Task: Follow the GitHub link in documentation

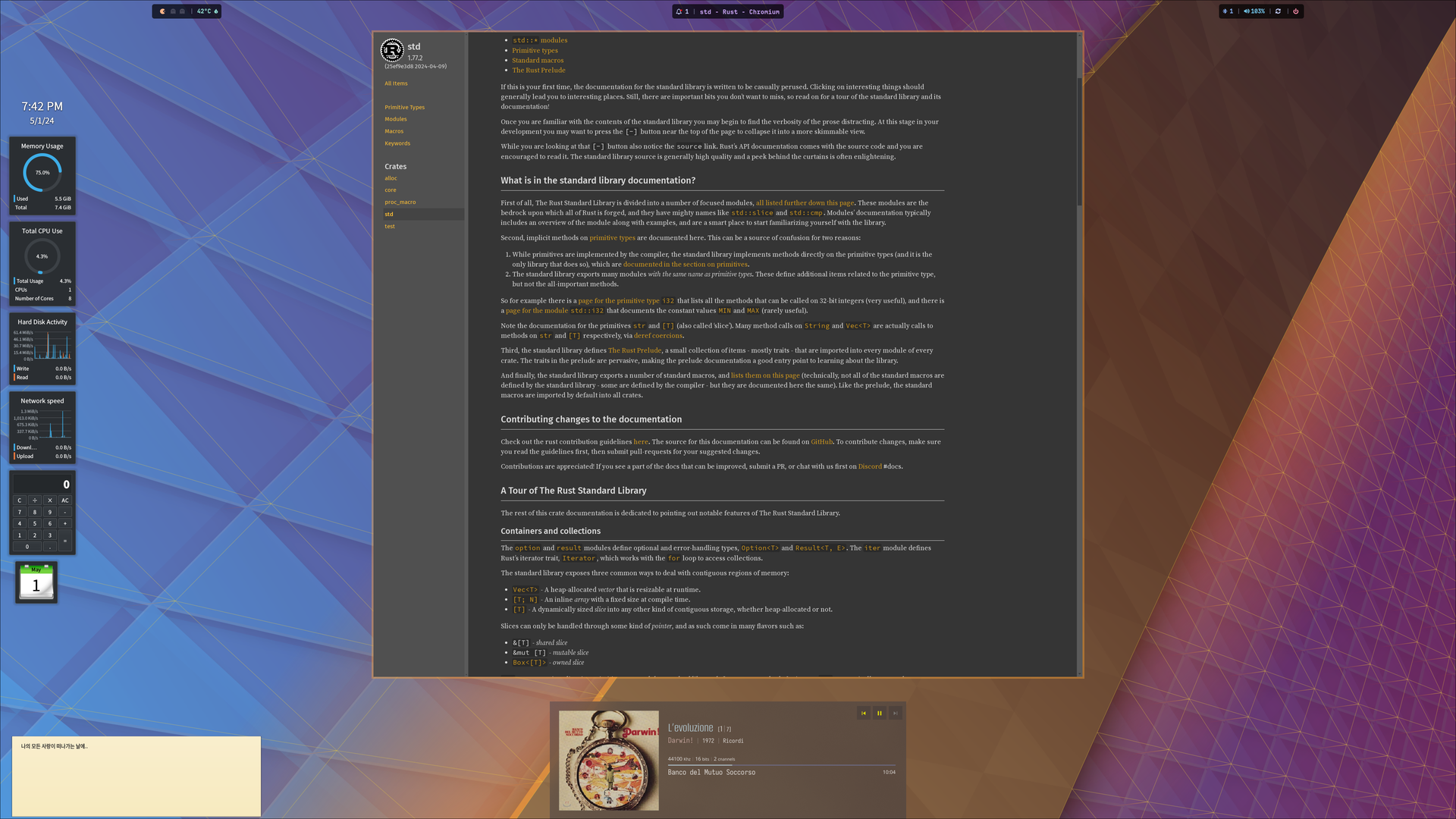Action: [x=821, y=442]
